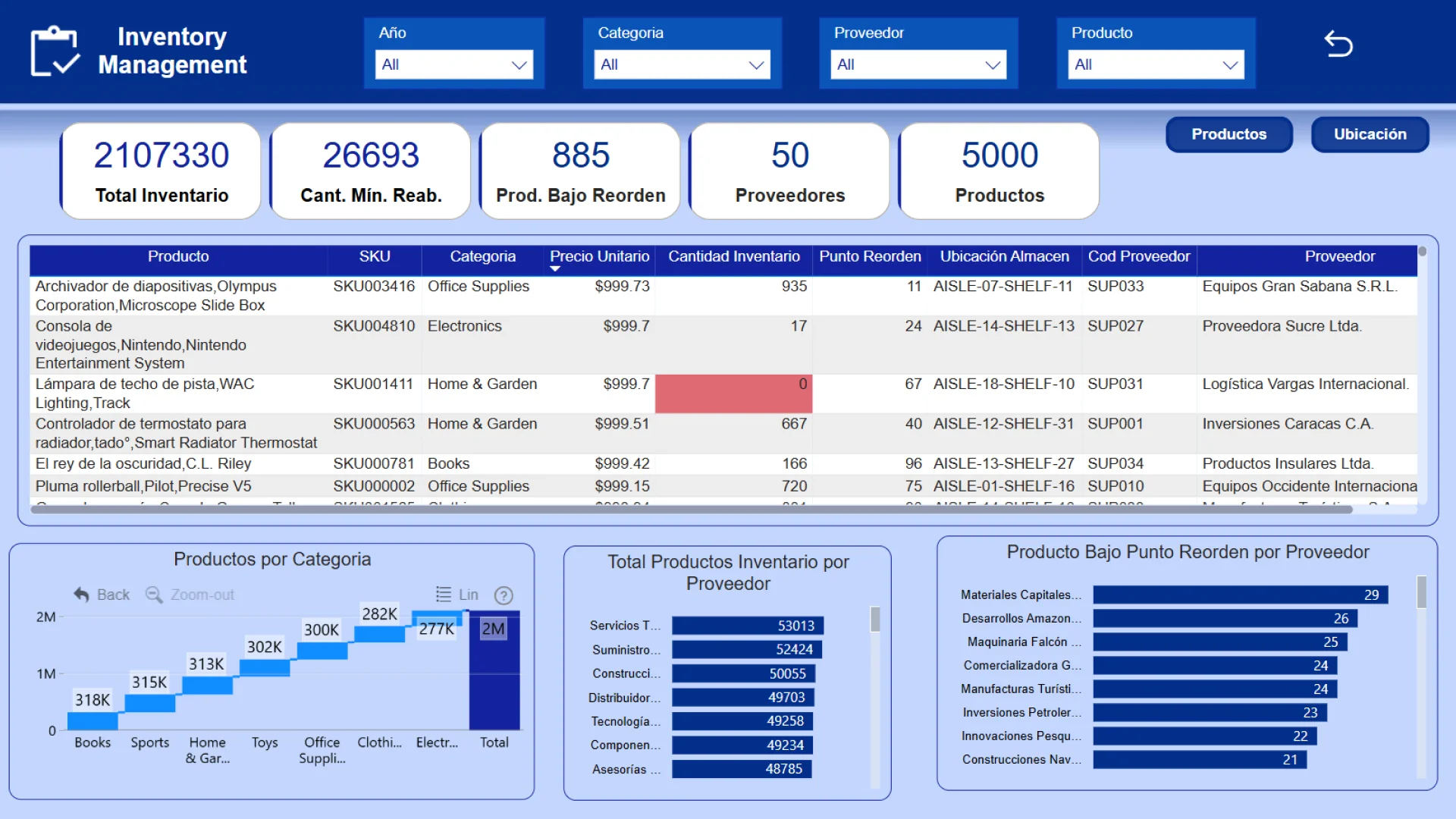The height and width of the screenshot is (819, 1456).
Task: Expand the Categoria filter dropdown
Action: 681,65
